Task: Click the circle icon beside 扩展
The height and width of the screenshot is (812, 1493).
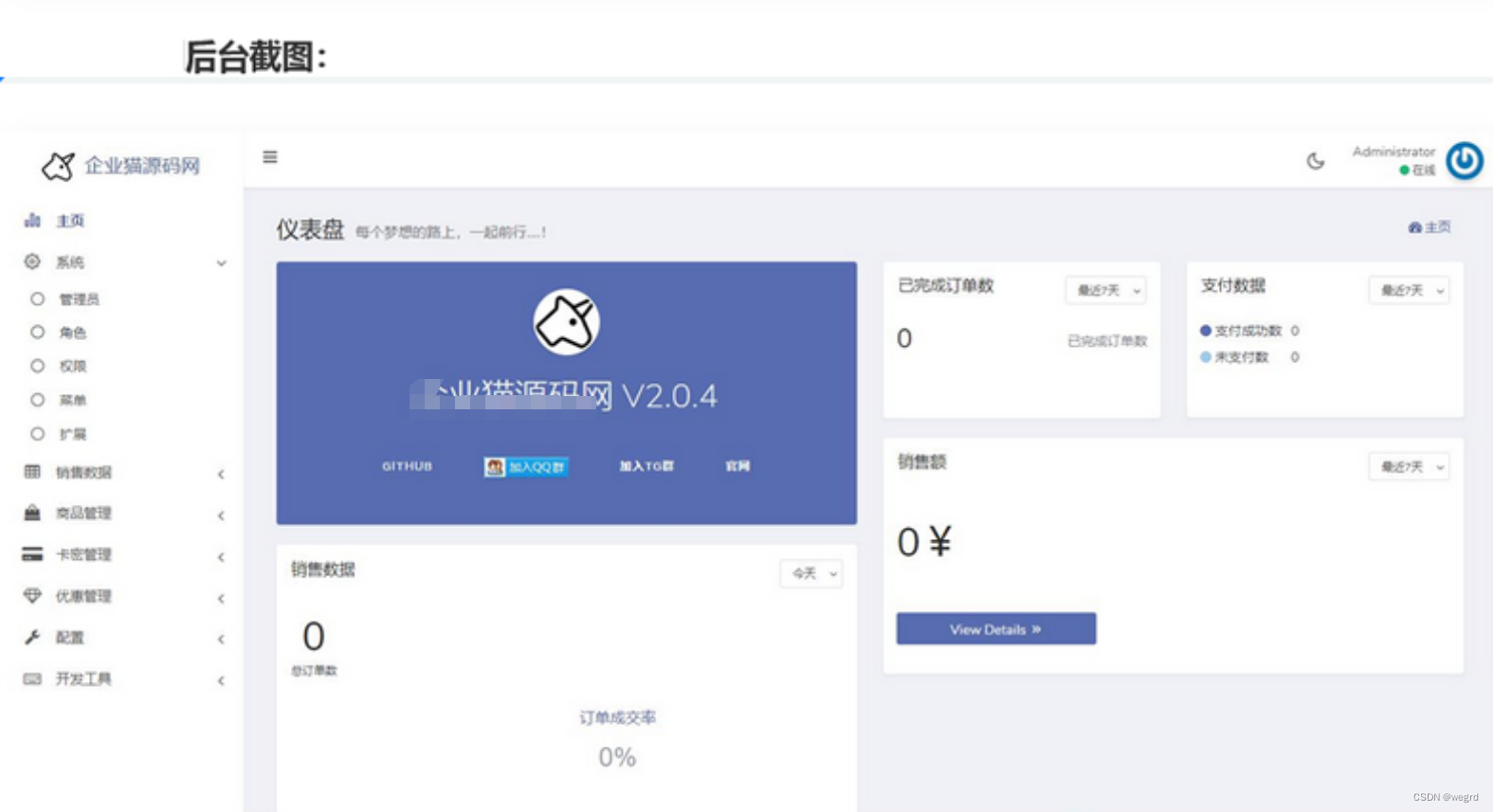Action: coord(37,434)
